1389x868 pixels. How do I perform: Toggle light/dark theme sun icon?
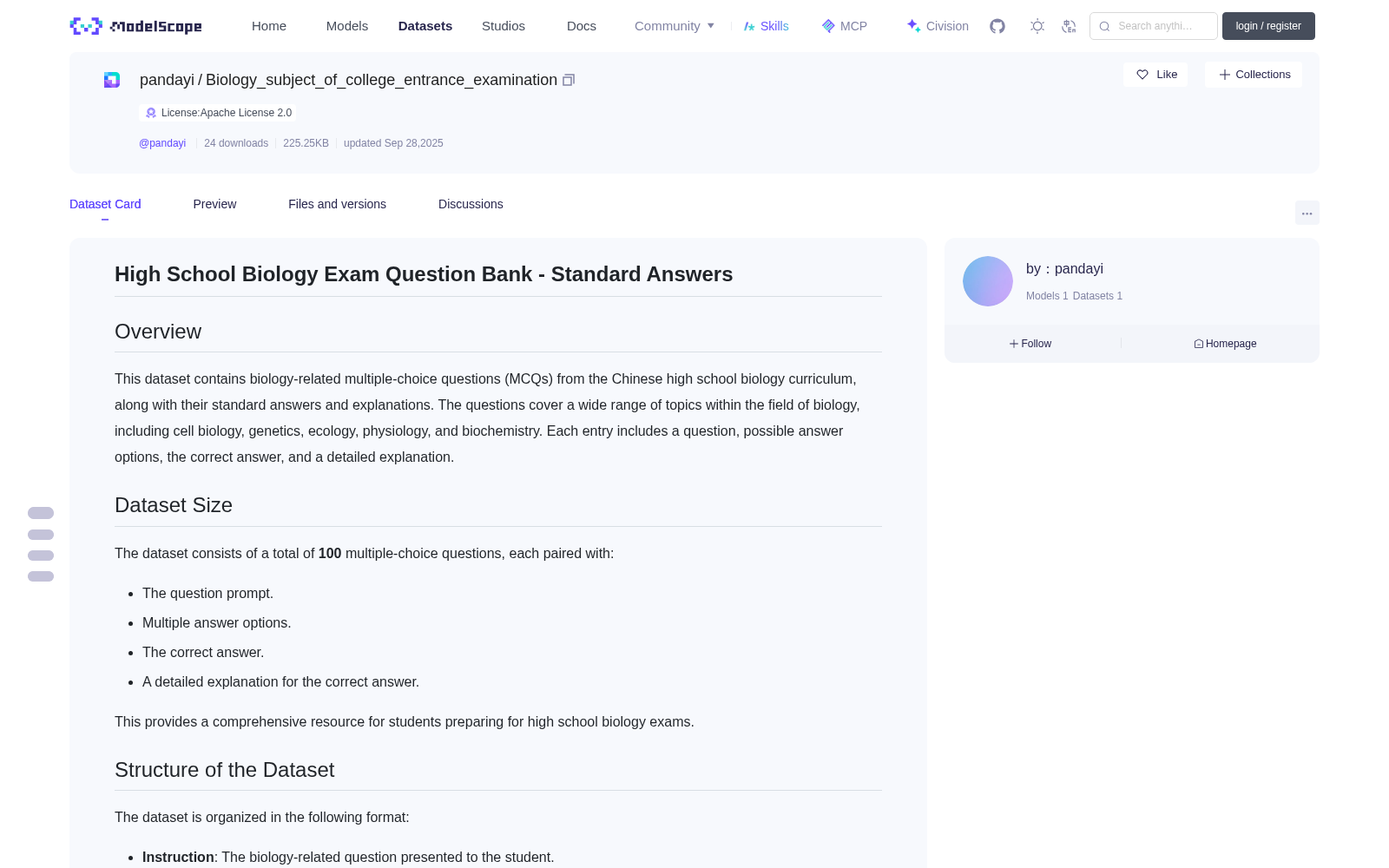tap(1037, 26)
